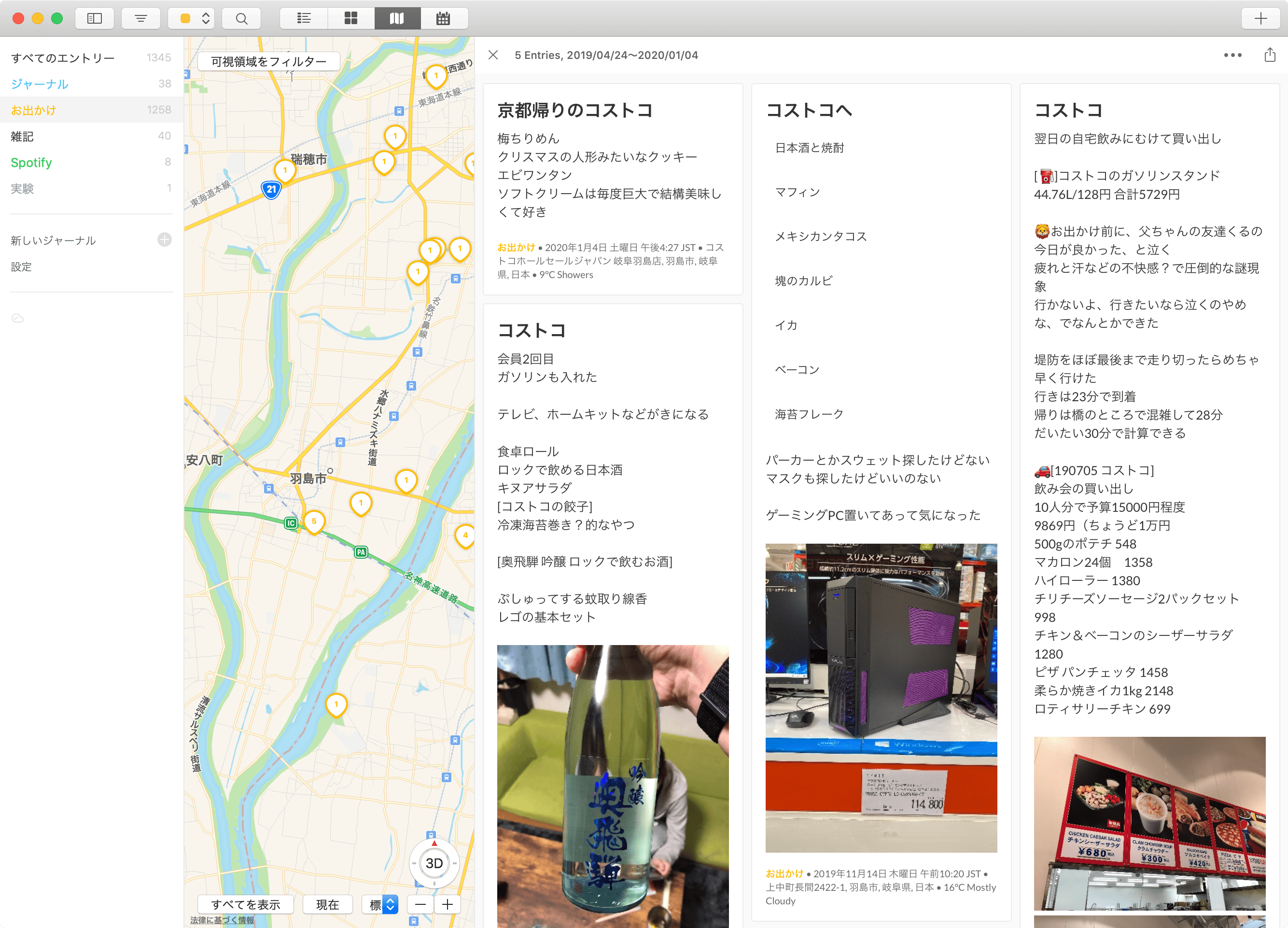Viewport: 1288px width, 928px height.
Task: Add journal with plus next to 新しいジャーナル
Action: click(x=165, y=239)
